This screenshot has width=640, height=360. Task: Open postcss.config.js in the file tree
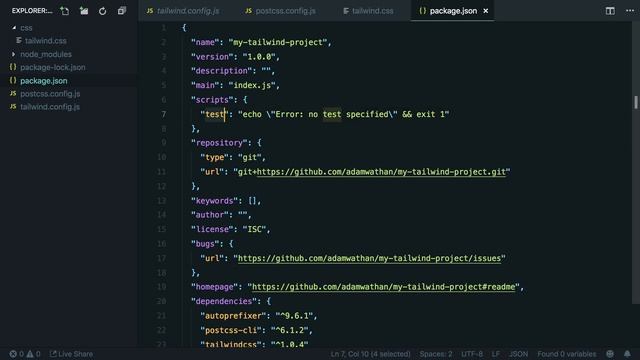50,94
